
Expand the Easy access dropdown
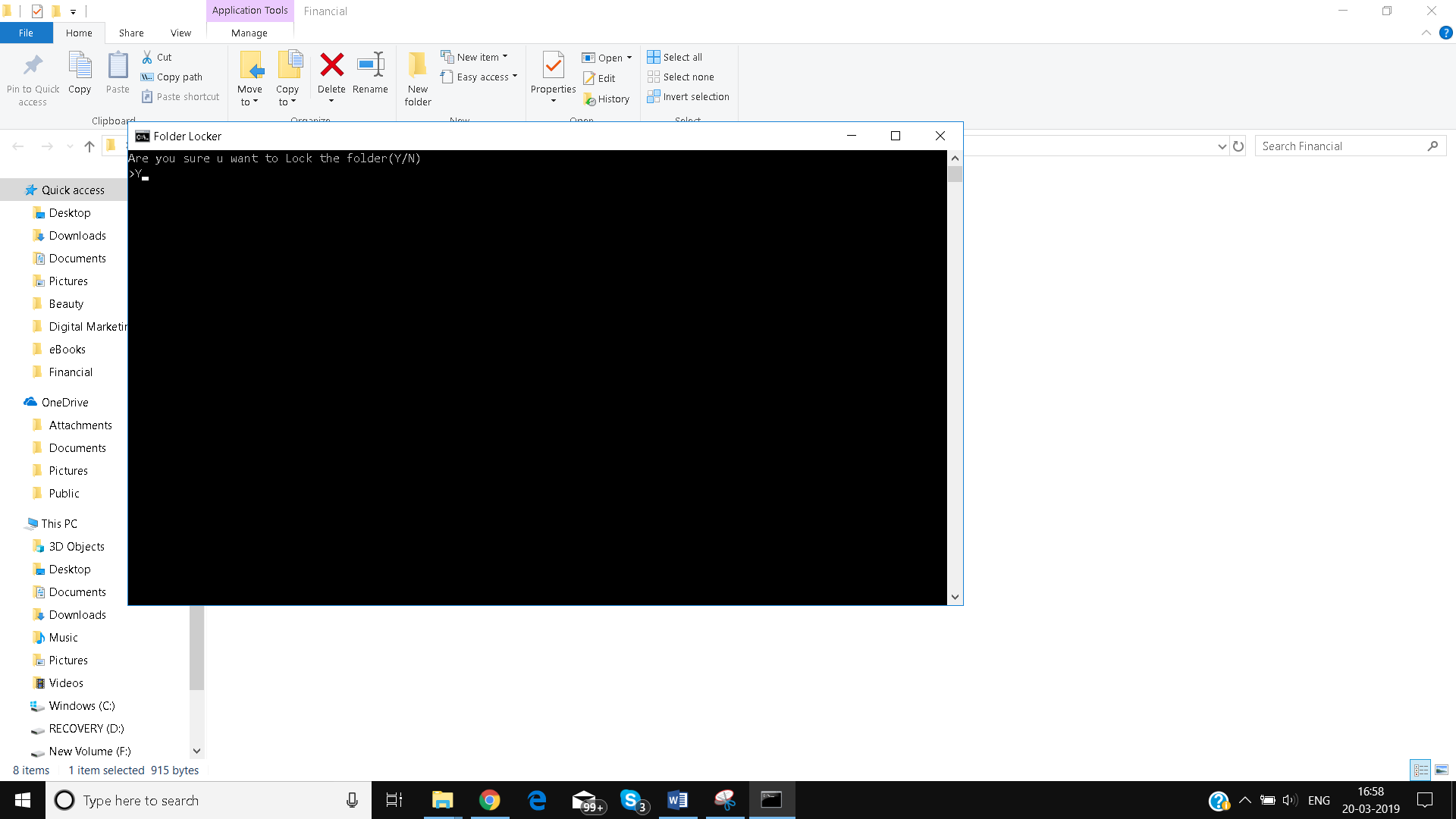coord(515,77)
